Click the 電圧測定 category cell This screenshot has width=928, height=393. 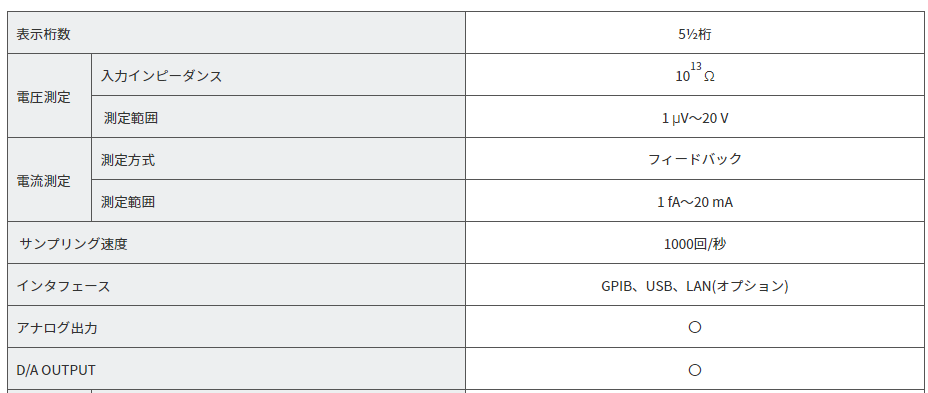tap(50, 96)
